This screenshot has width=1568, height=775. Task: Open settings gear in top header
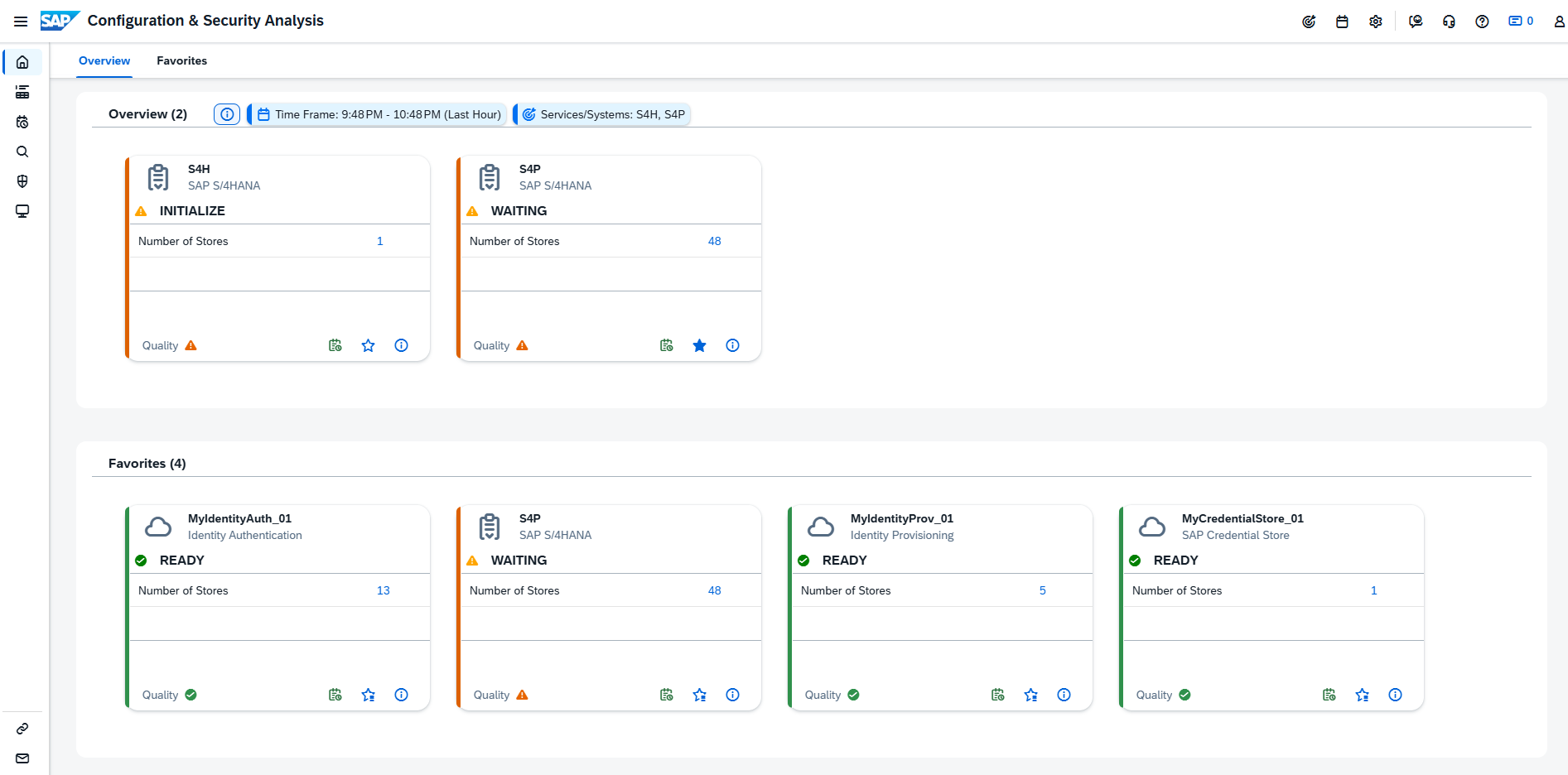pyautogui.click(x=1375, y=22)
